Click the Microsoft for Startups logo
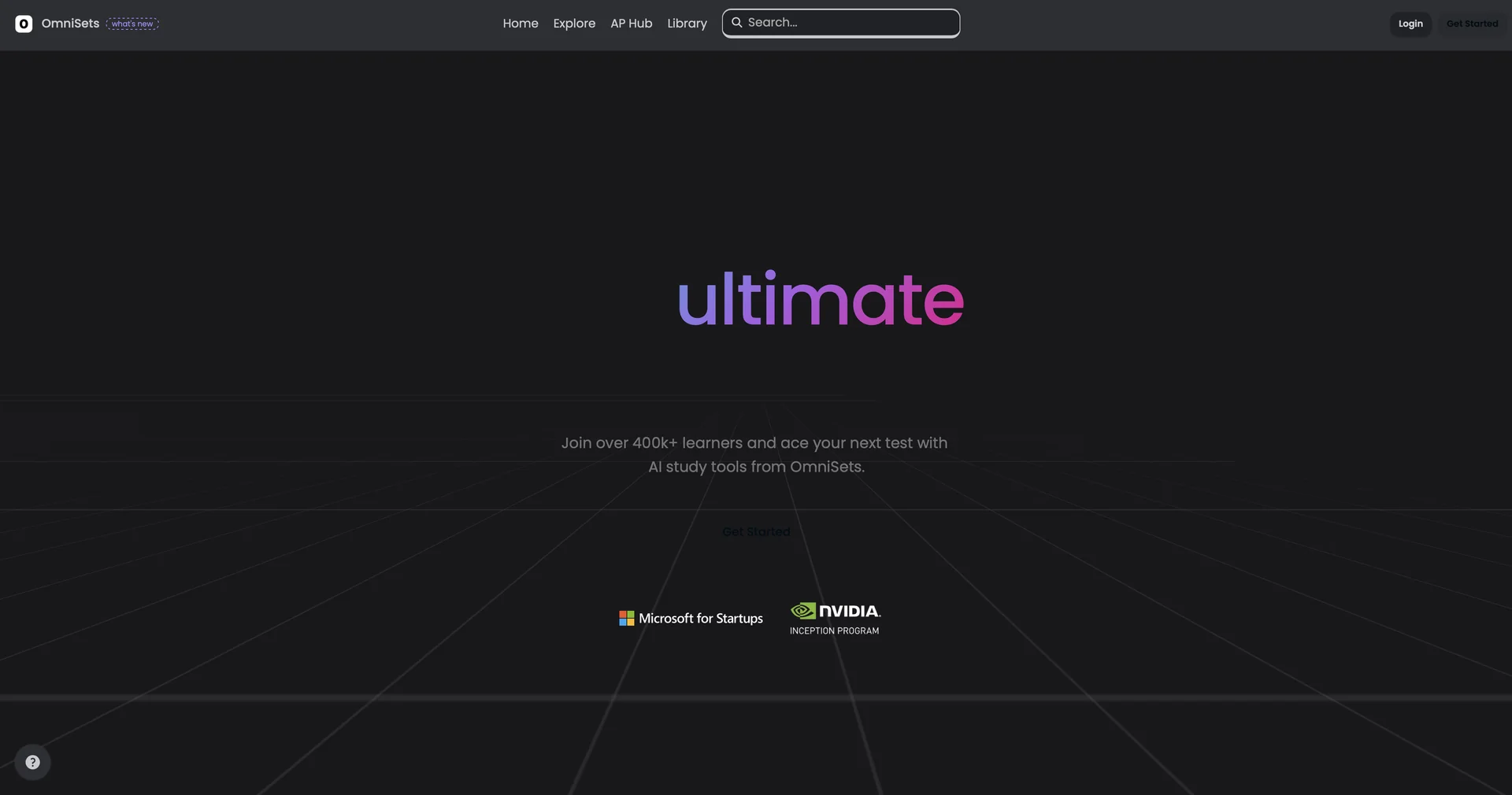Image resolution: width=1512 pixels, height=795 pixels. (691, 619)
